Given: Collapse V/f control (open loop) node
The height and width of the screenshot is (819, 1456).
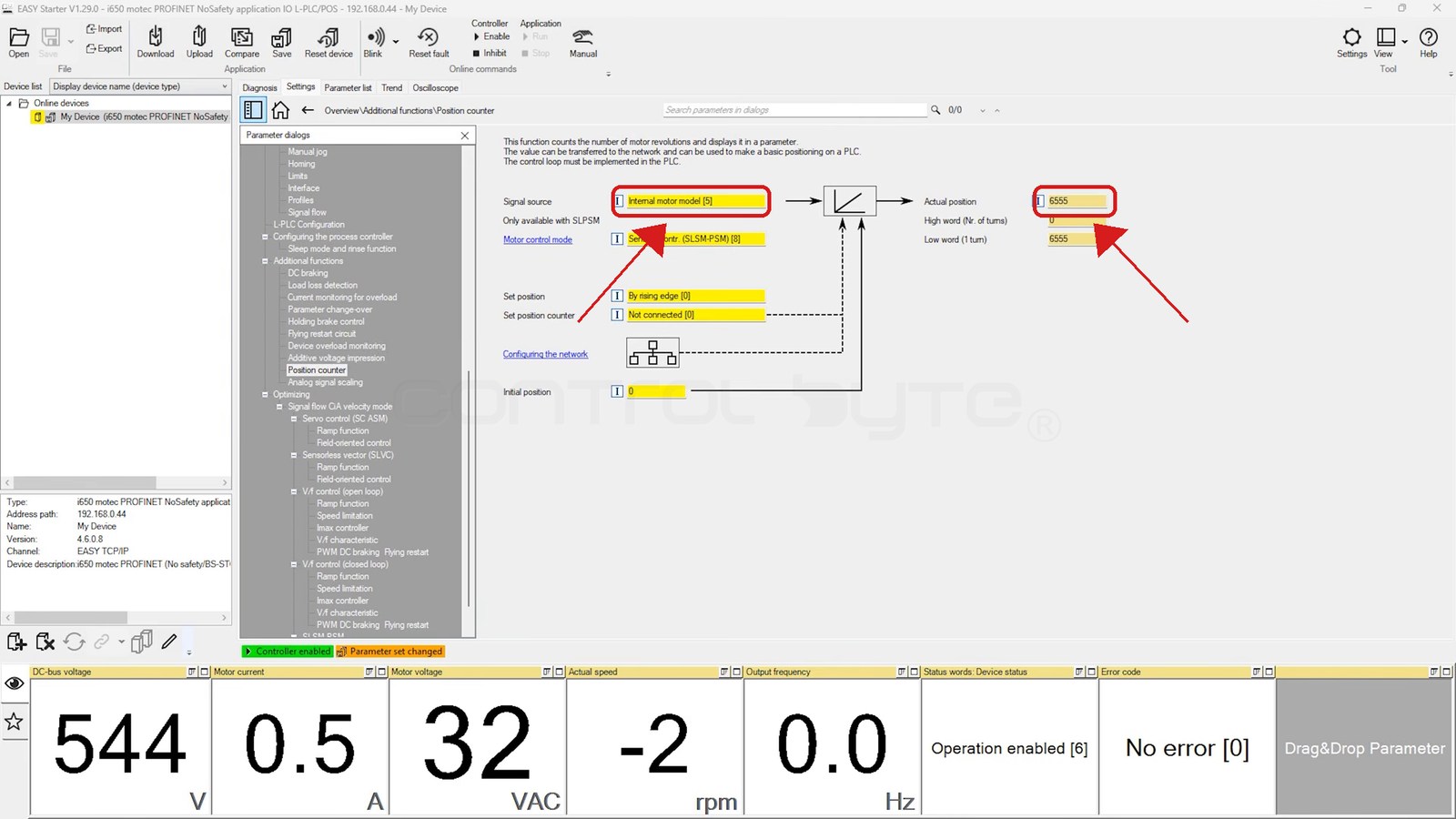Looking at the screenshot, I should coord(294,491).
